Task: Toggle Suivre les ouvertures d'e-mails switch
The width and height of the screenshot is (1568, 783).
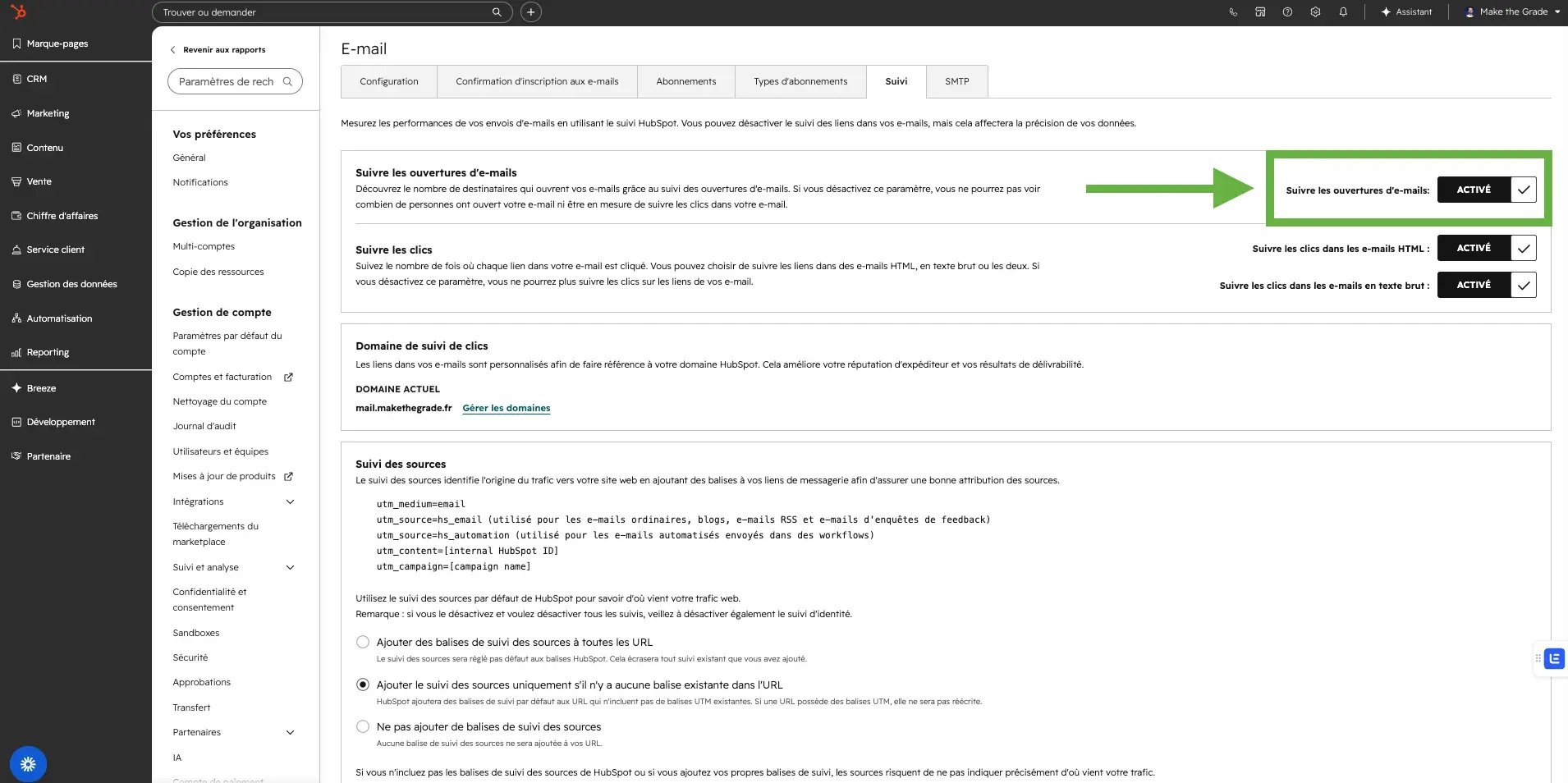Action: (x=1487, y=190)
